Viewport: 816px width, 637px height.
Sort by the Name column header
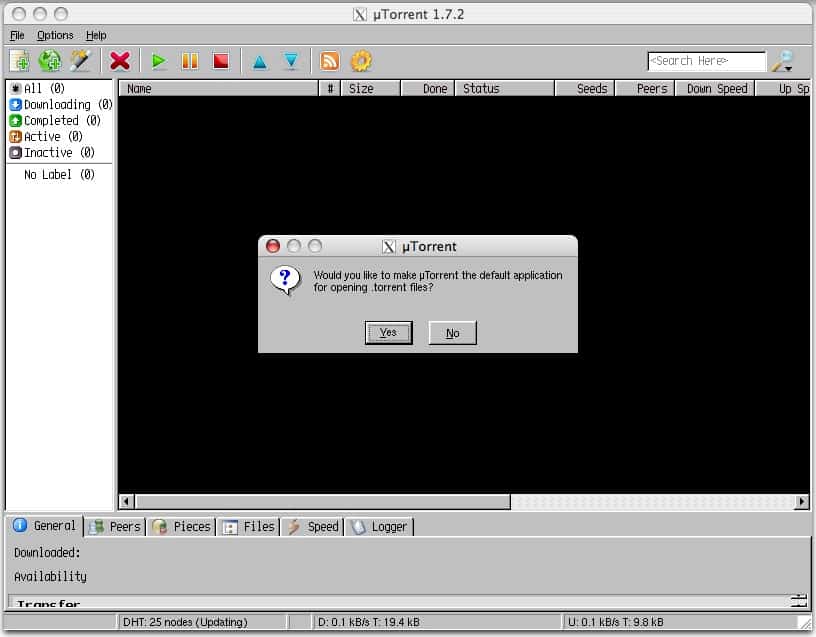[219, 88]
